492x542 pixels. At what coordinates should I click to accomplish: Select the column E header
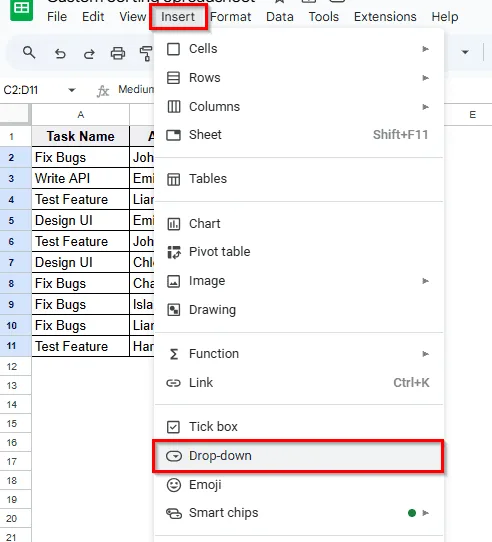(472, 115)
